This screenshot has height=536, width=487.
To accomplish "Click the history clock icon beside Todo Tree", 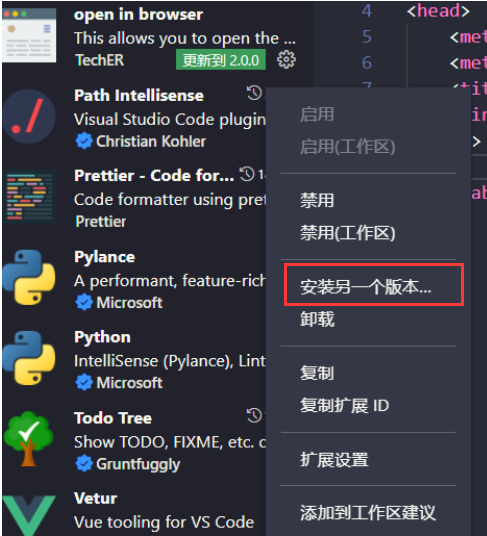I will pyautogui.click(x=254, y=415).
